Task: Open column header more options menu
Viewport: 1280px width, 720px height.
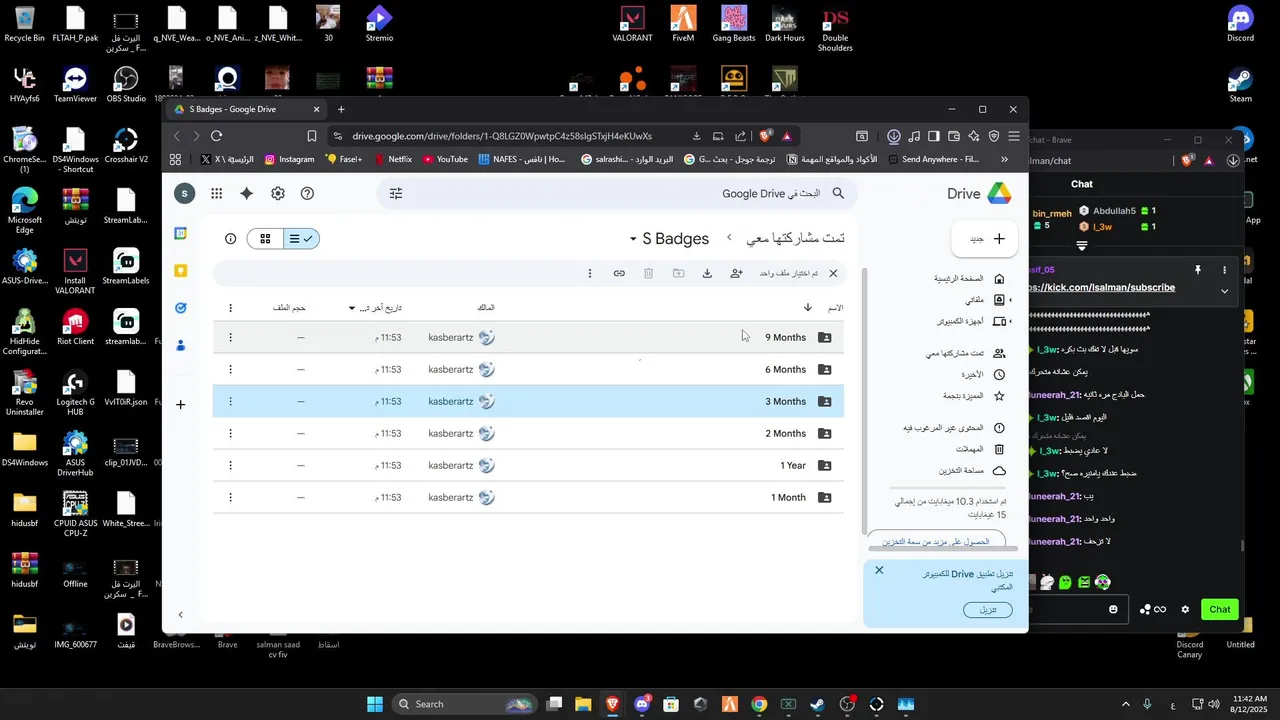Action: click(230, 308)
